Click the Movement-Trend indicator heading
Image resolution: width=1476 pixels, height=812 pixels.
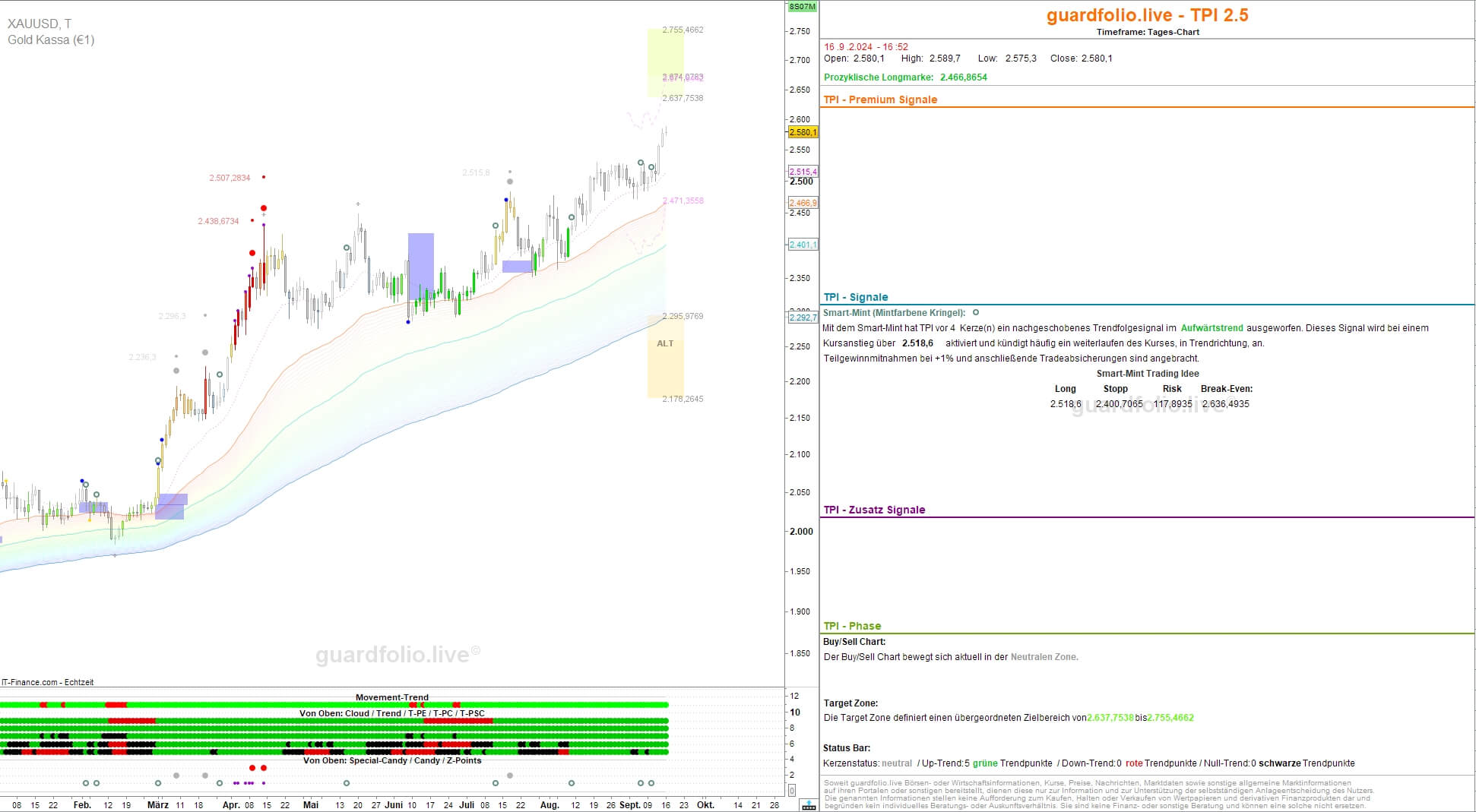[392, 697]
